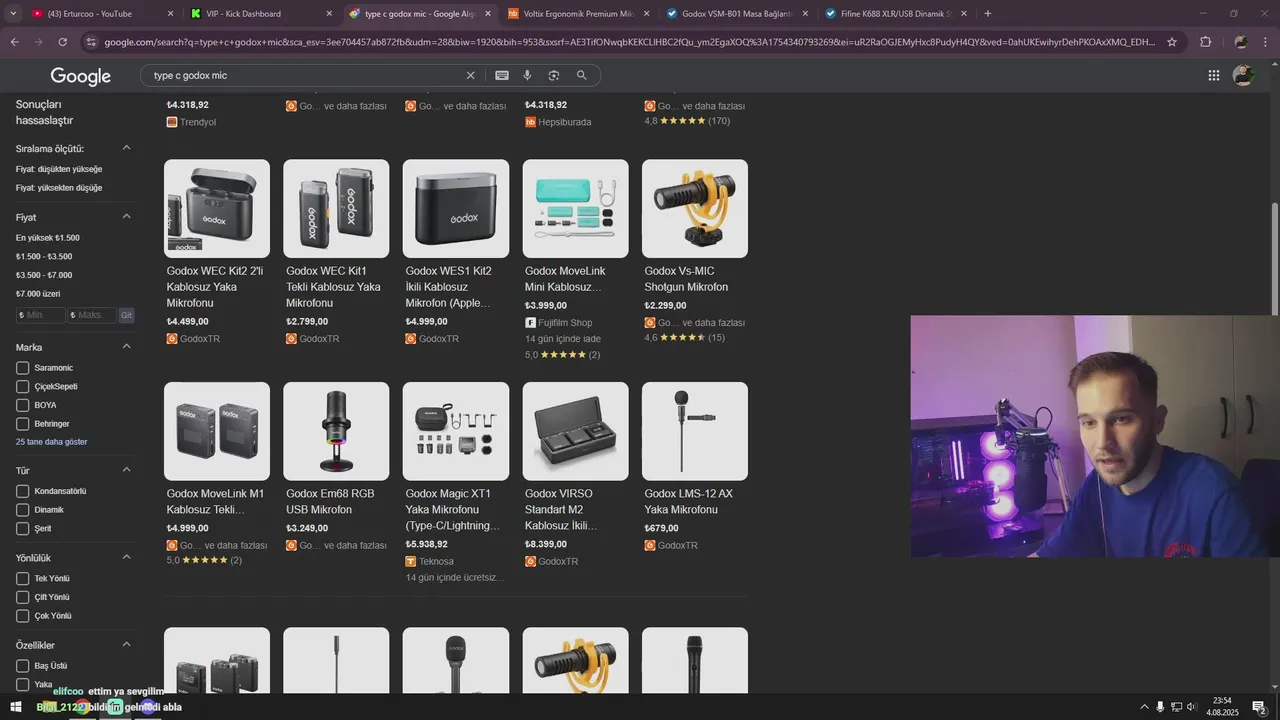Apply price range with Git button

(x=127, y=315)
